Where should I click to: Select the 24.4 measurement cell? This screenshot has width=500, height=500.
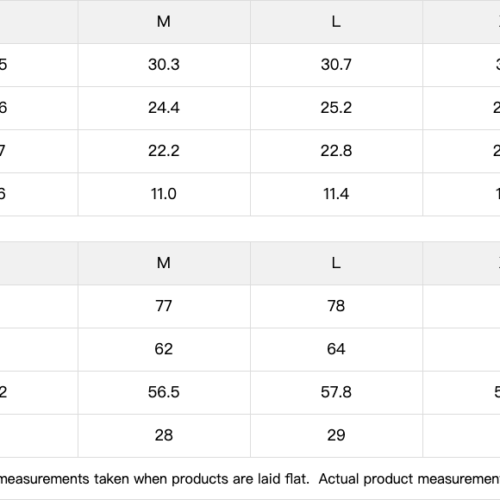point(164,108)
